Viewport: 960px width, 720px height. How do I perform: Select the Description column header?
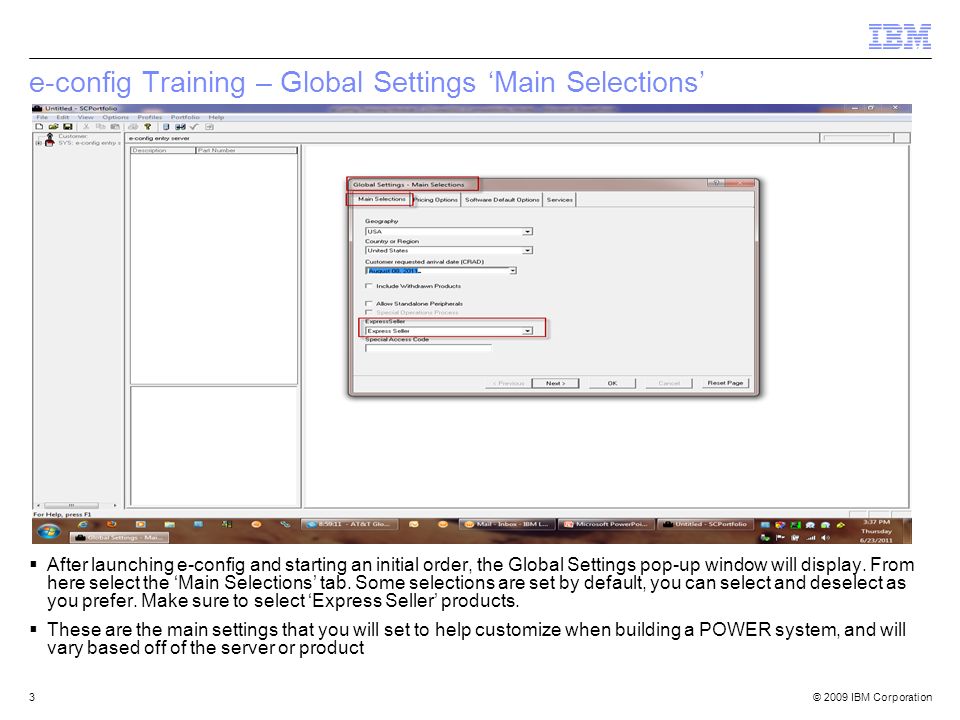click(163, 150)
